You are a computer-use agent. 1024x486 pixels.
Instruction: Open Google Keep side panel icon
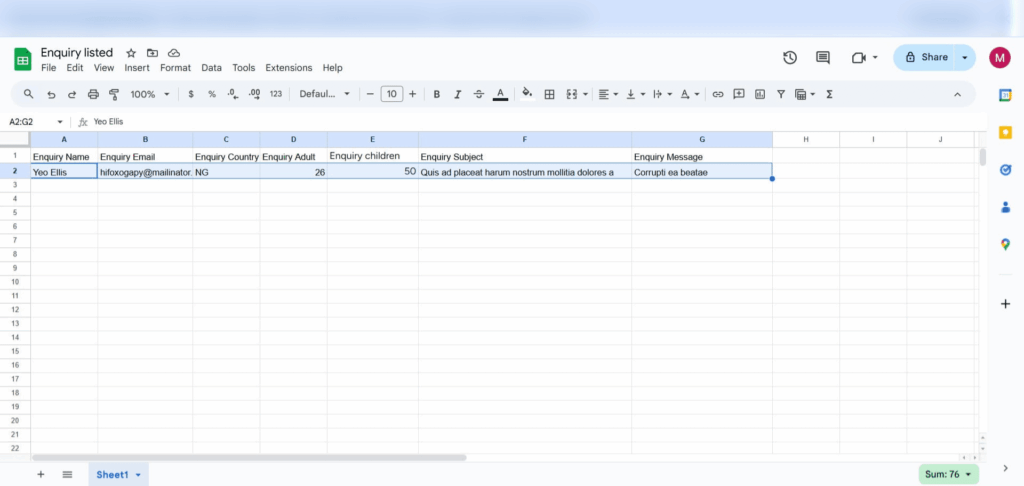1006,133
